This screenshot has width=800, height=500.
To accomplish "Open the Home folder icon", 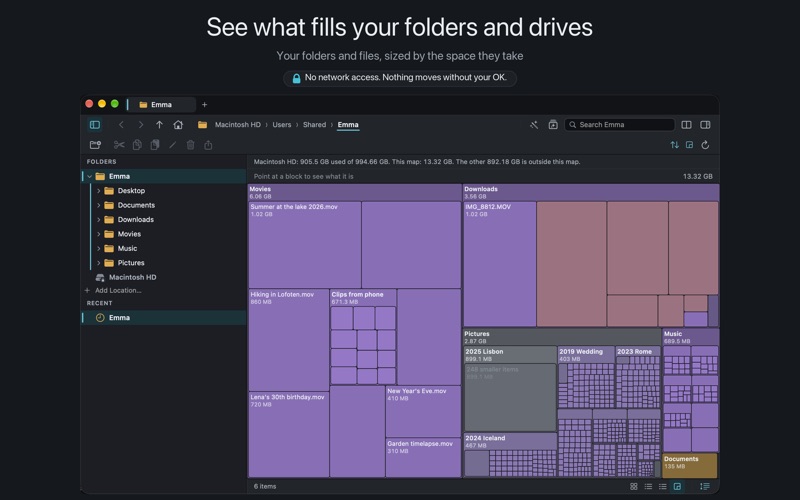I will 178,125.
